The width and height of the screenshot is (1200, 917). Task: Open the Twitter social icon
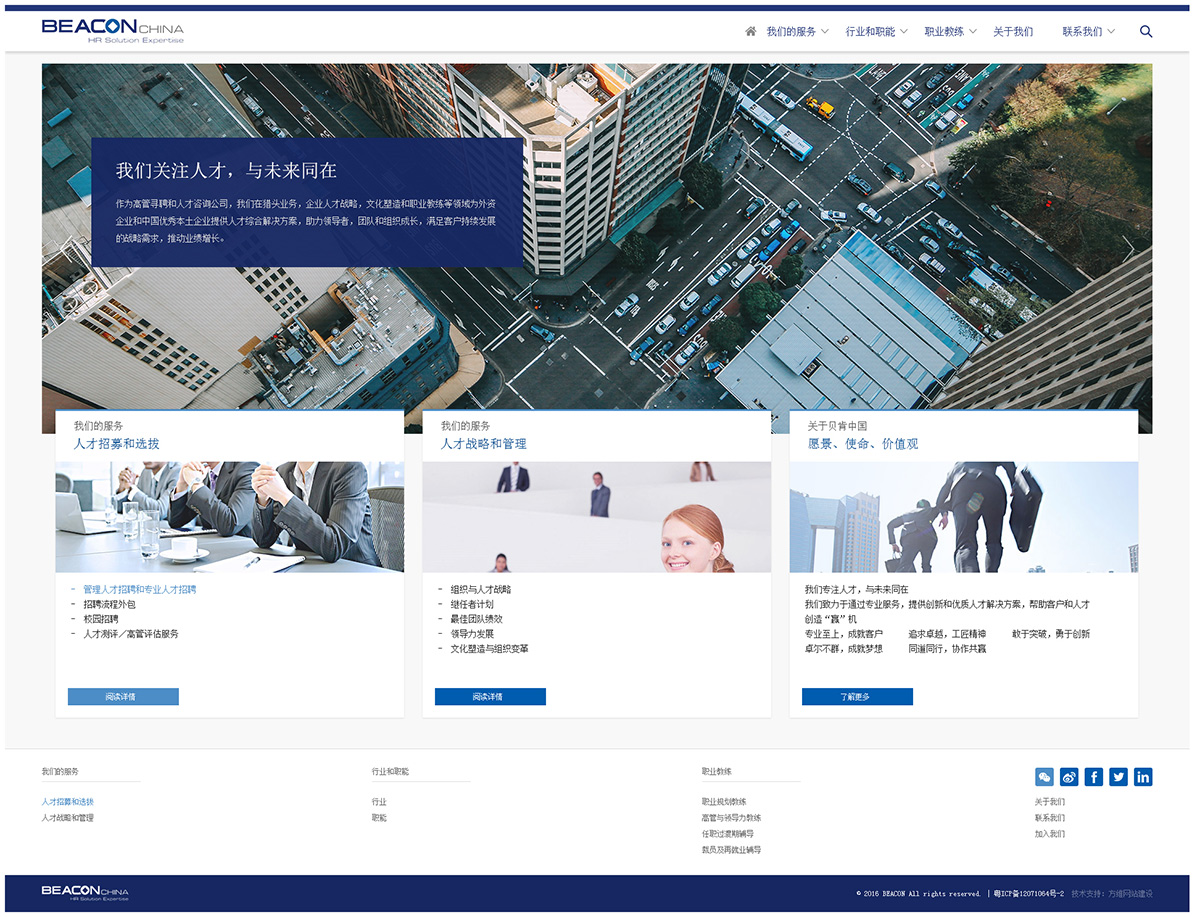pos(1118,777)
